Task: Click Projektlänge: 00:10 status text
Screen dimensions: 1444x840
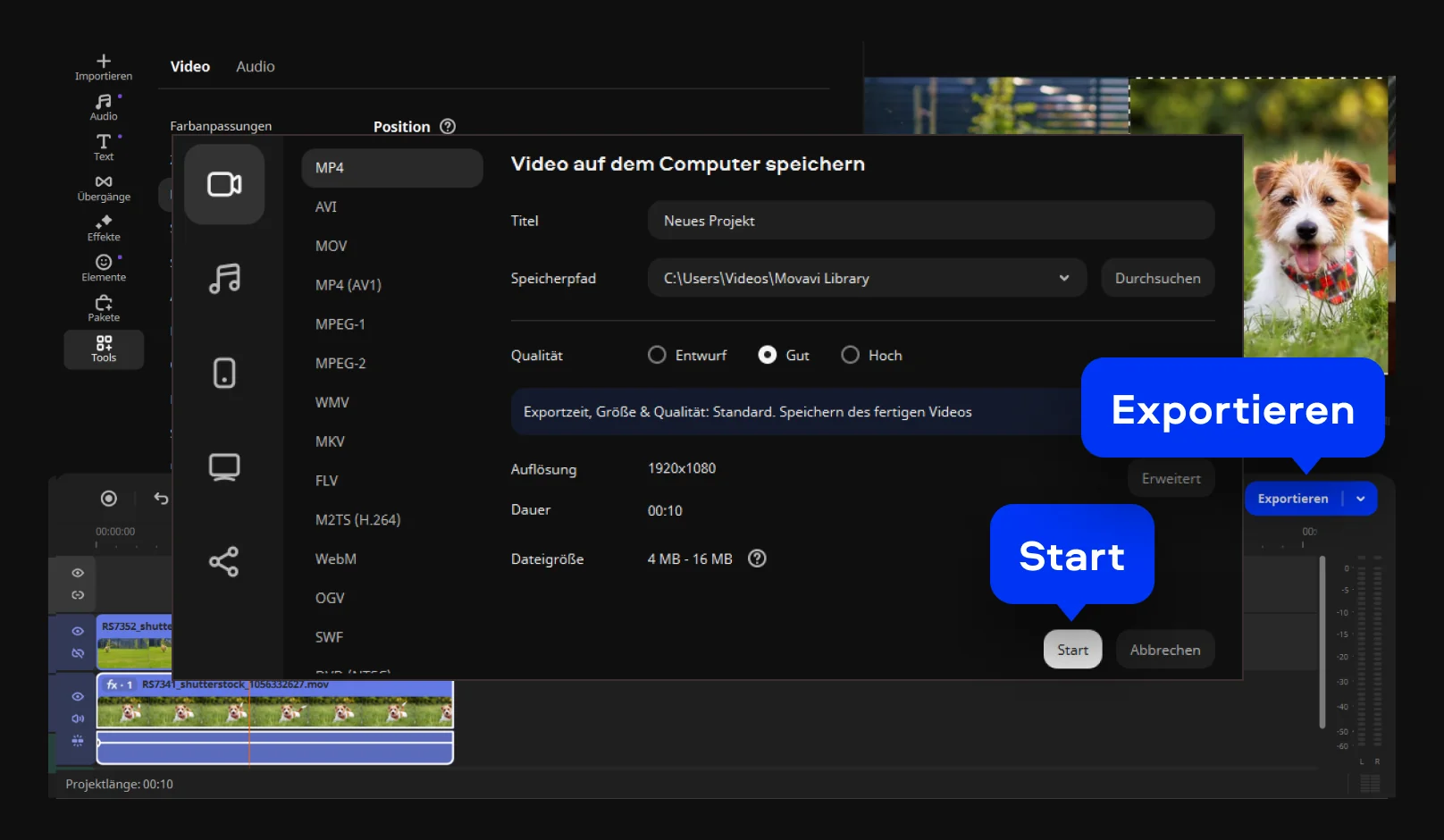Action: [119, 784]
